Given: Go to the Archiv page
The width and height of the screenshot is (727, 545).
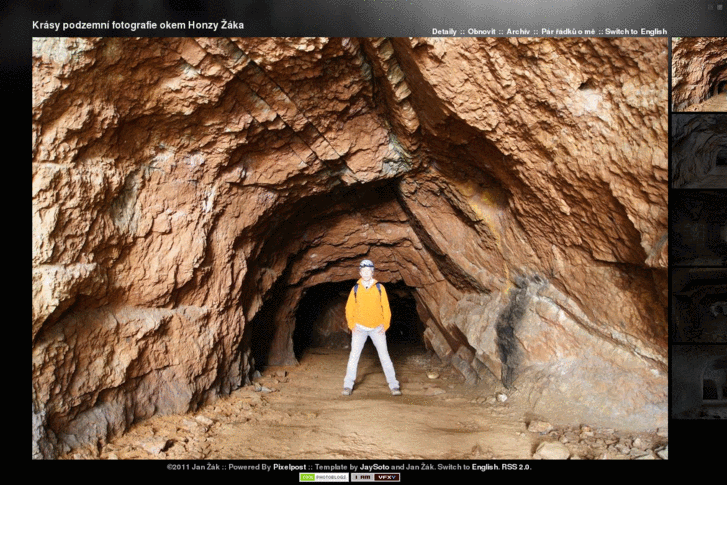Looking at the screenshot, I should pyautogui.click(x=518, y=32).
